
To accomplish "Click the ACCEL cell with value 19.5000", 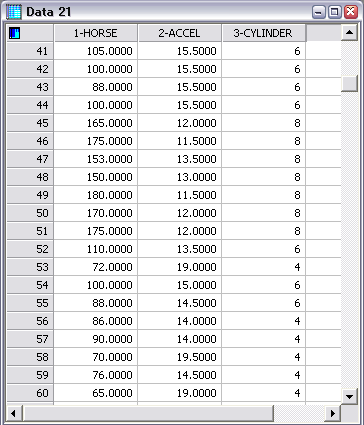I will click(x=180, y=357).
